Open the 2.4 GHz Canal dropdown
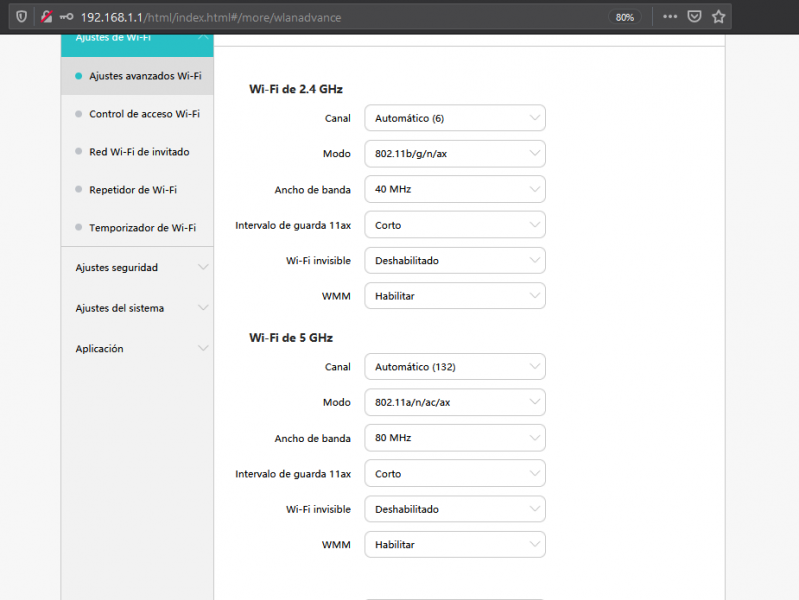This screenshot has height=600, width=799. [x=454, y=118]
